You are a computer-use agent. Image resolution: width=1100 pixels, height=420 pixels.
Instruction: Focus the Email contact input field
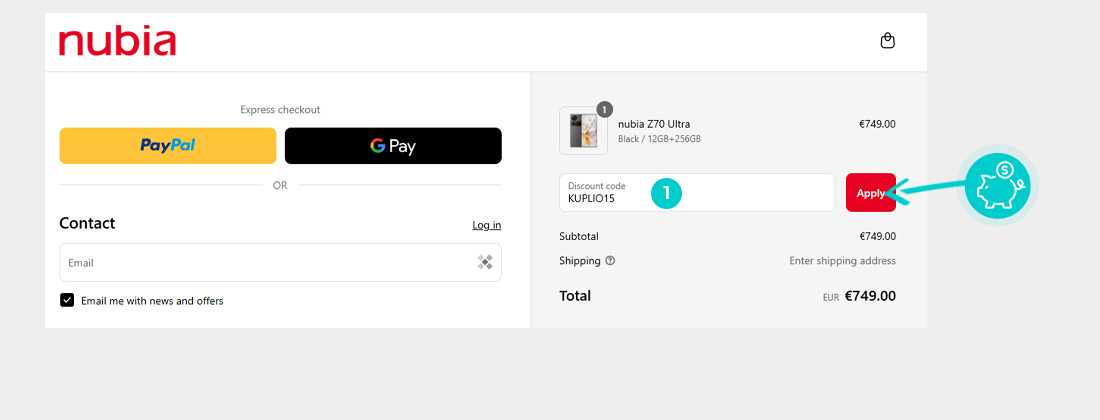281,262
